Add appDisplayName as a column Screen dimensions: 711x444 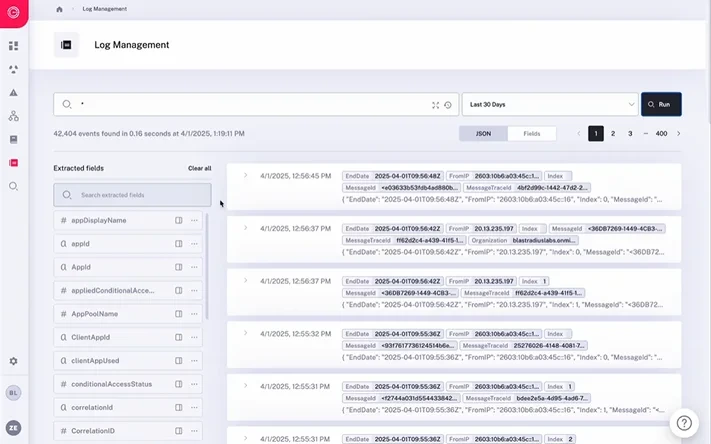pos(179,220)
